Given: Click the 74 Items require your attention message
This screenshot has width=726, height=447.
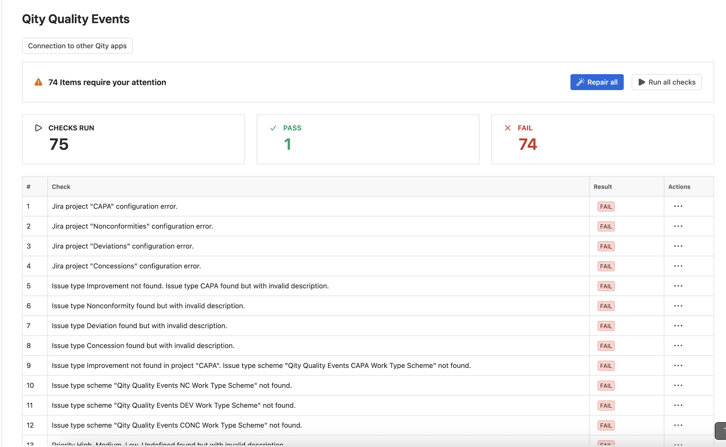Looking at the screenshot, I should click(x=107, y=82).
